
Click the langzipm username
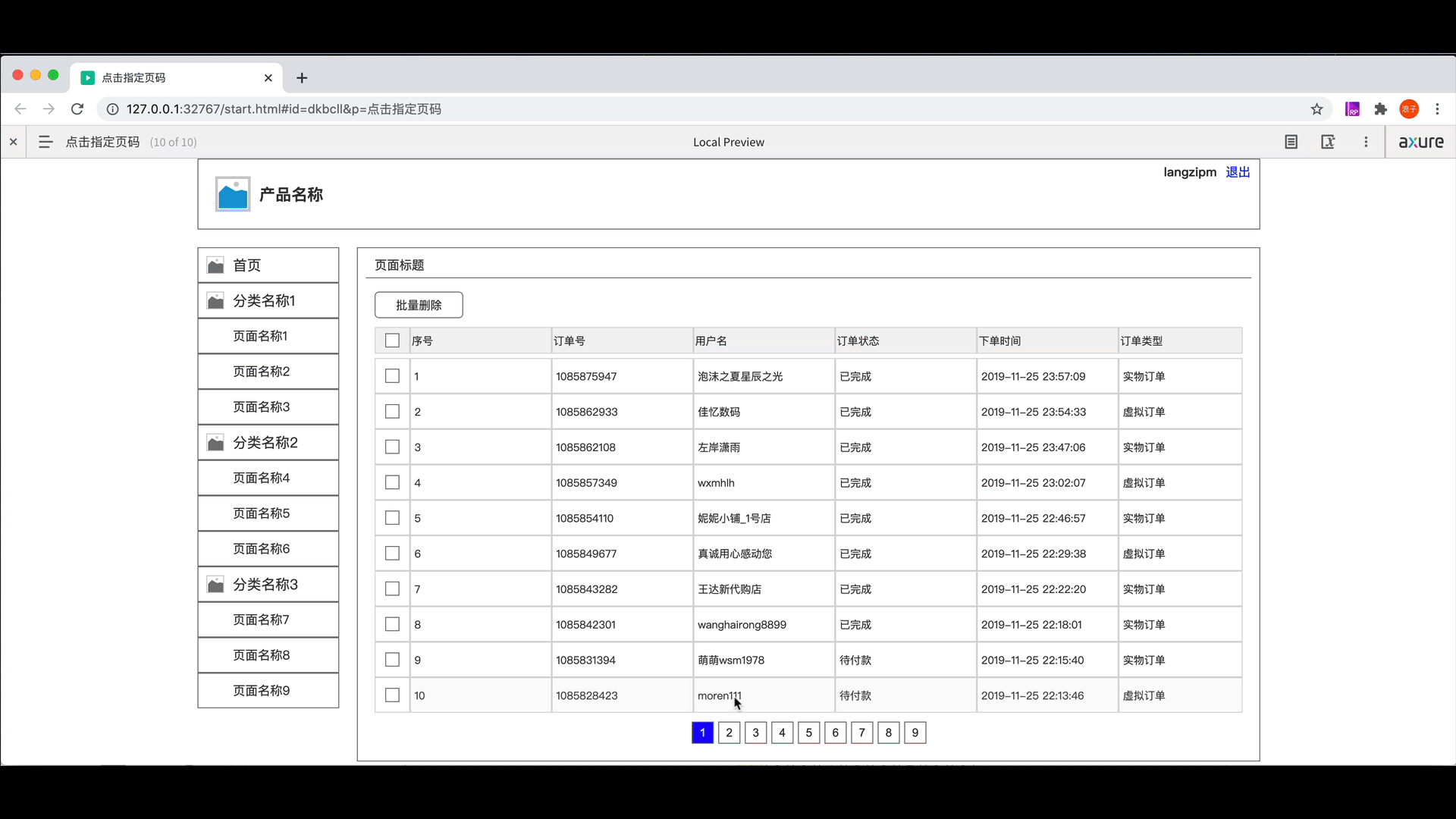[x=1190, y=172]
